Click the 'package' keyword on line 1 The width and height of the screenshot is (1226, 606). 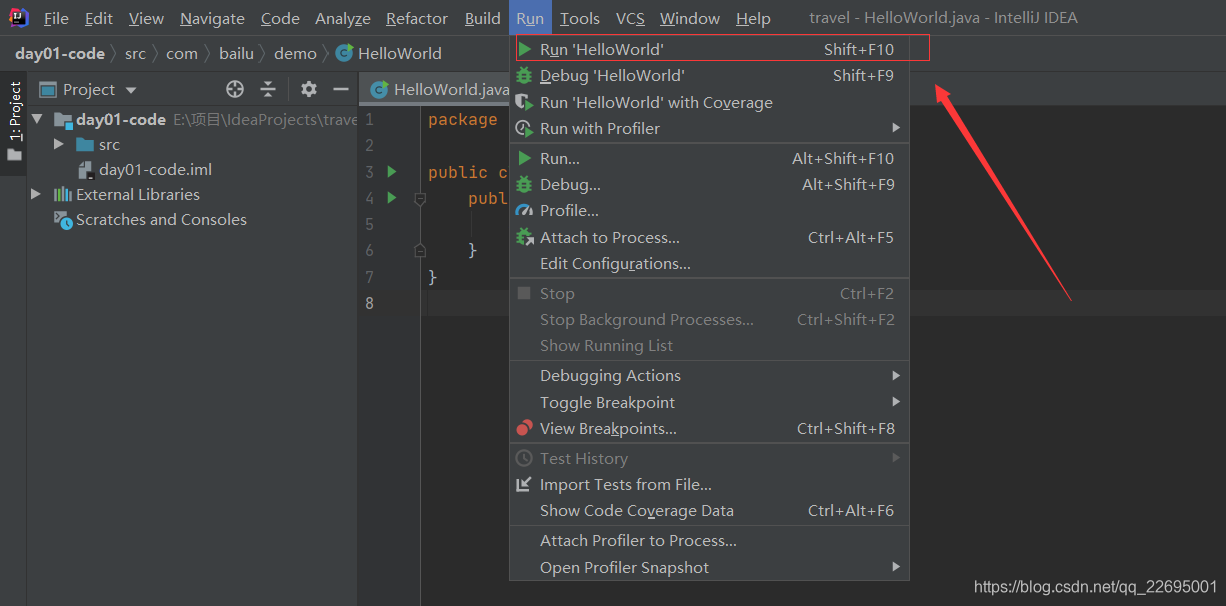point(463,120)
